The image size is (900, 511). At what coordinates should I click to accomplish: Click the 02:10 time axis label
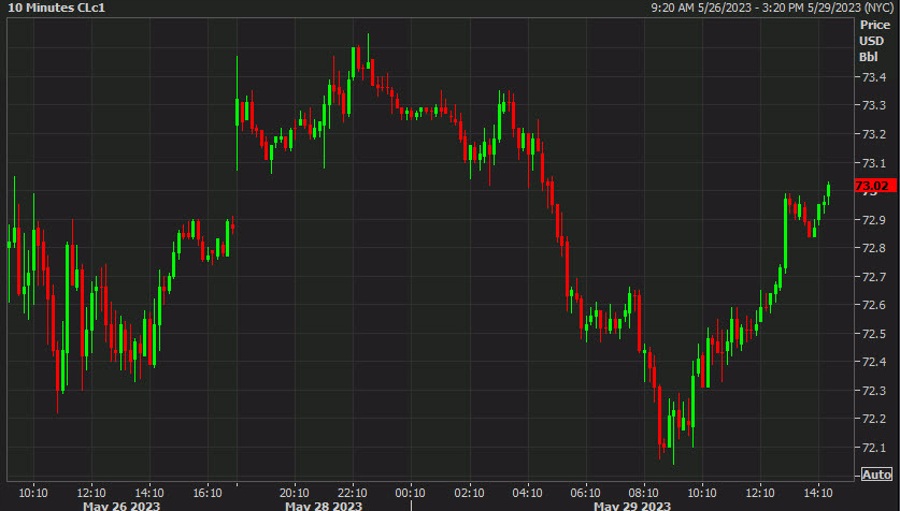click(x=469, y=493)
